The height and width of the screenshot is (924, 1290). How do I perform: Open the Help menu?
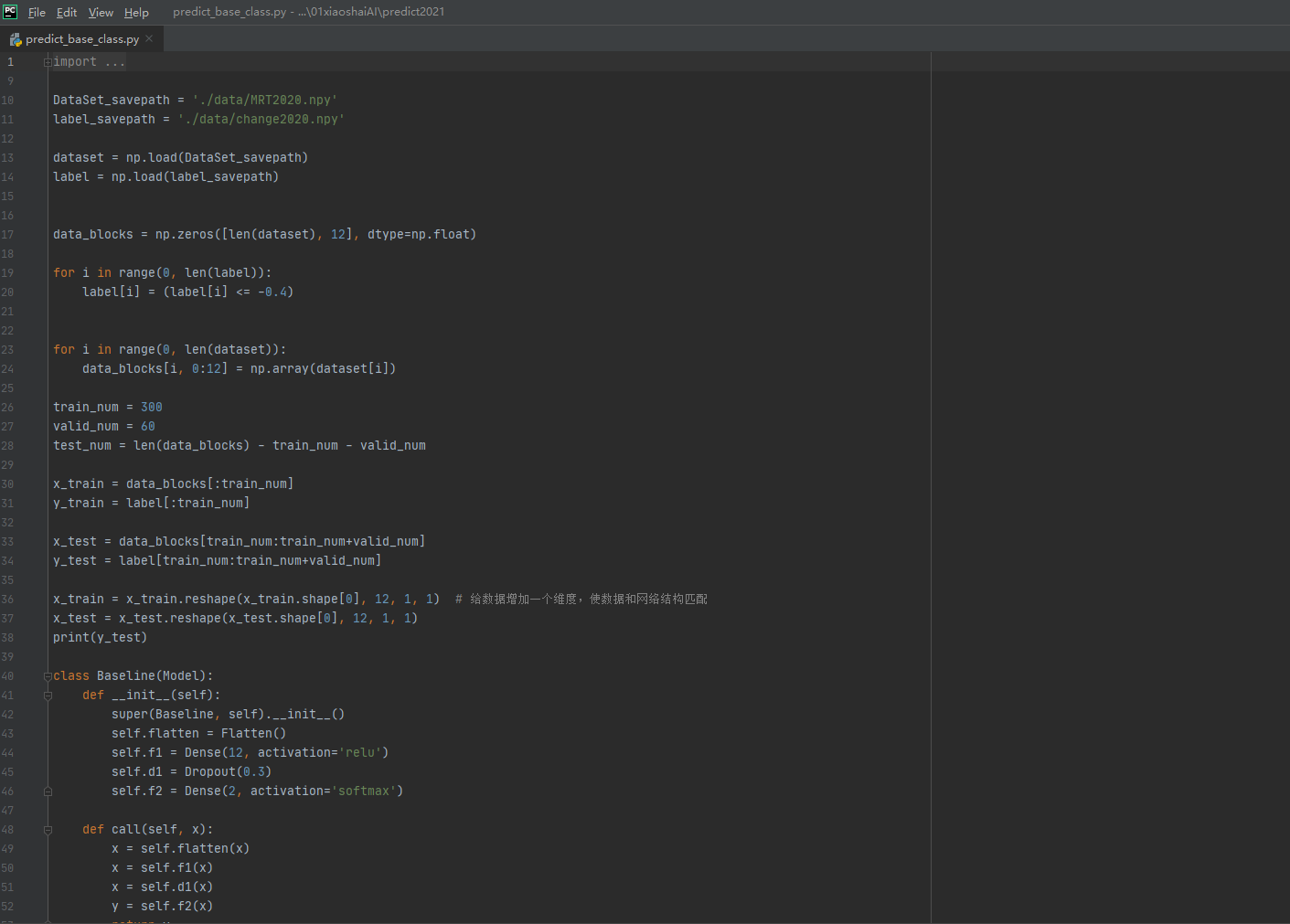pos(136,13)
